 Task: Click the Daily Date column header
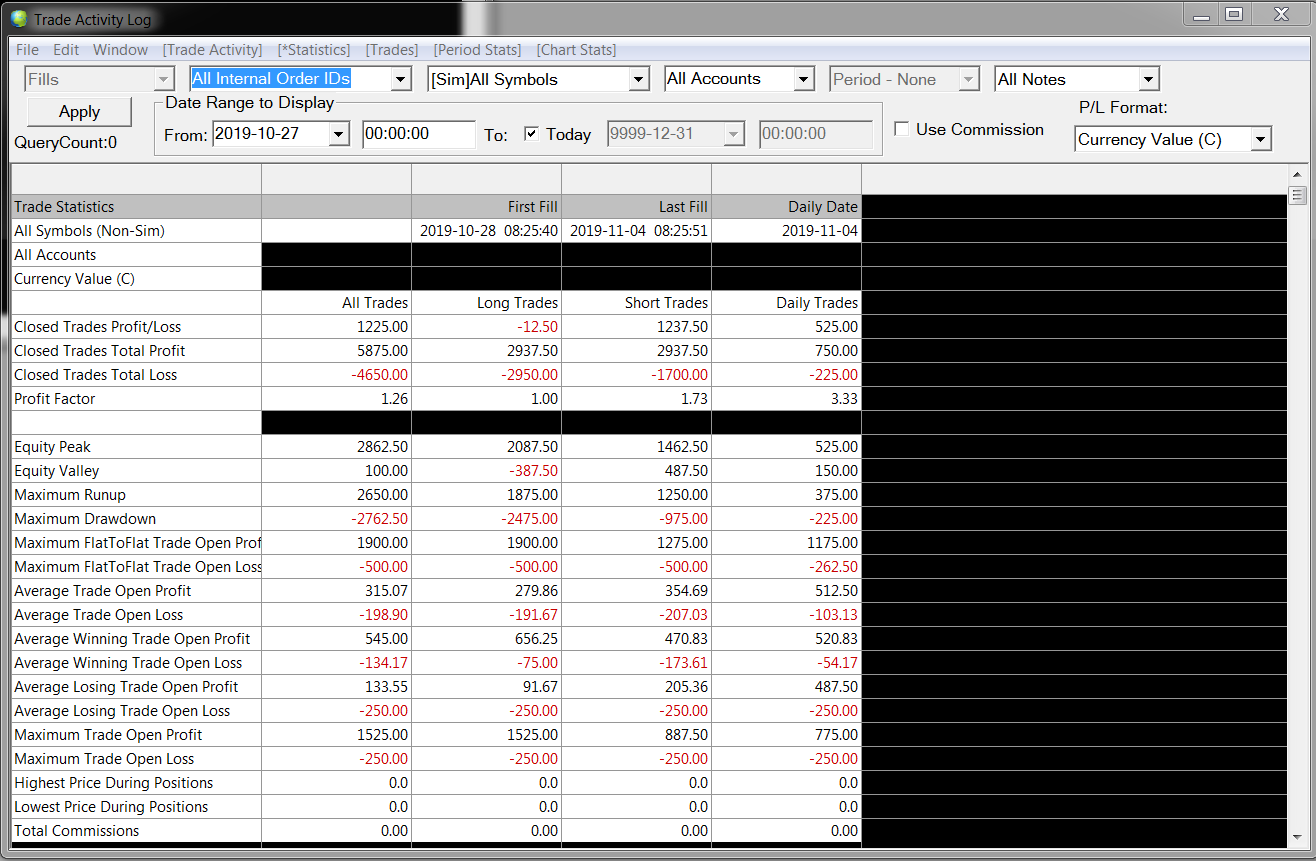pyautogui.click(x=786, y=207)
